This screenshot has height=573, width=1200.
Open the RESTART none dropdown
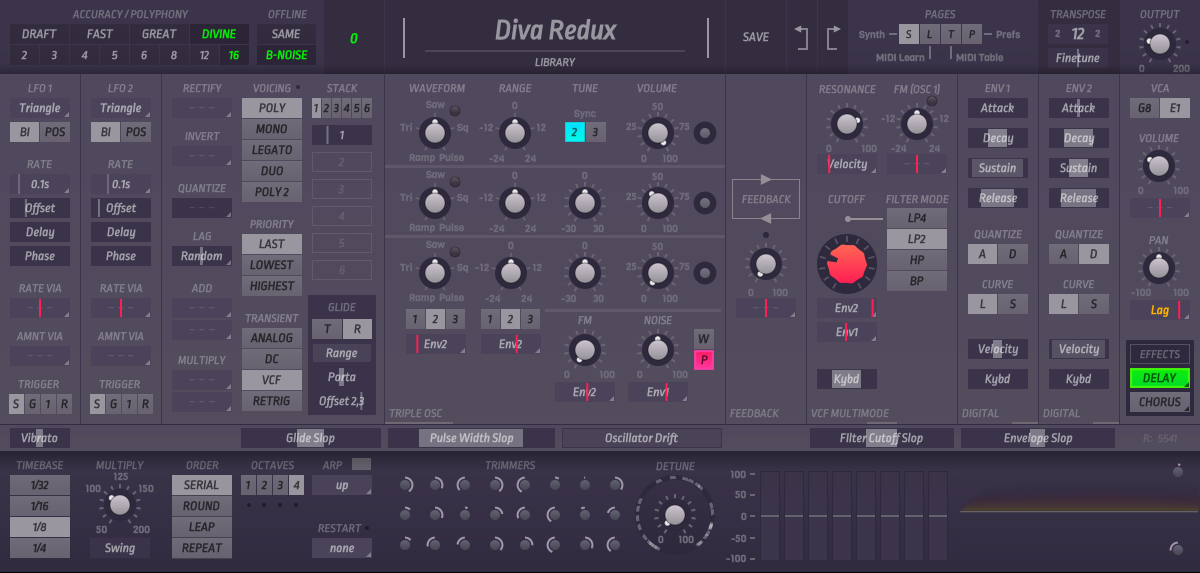click(x=342, y=548)
